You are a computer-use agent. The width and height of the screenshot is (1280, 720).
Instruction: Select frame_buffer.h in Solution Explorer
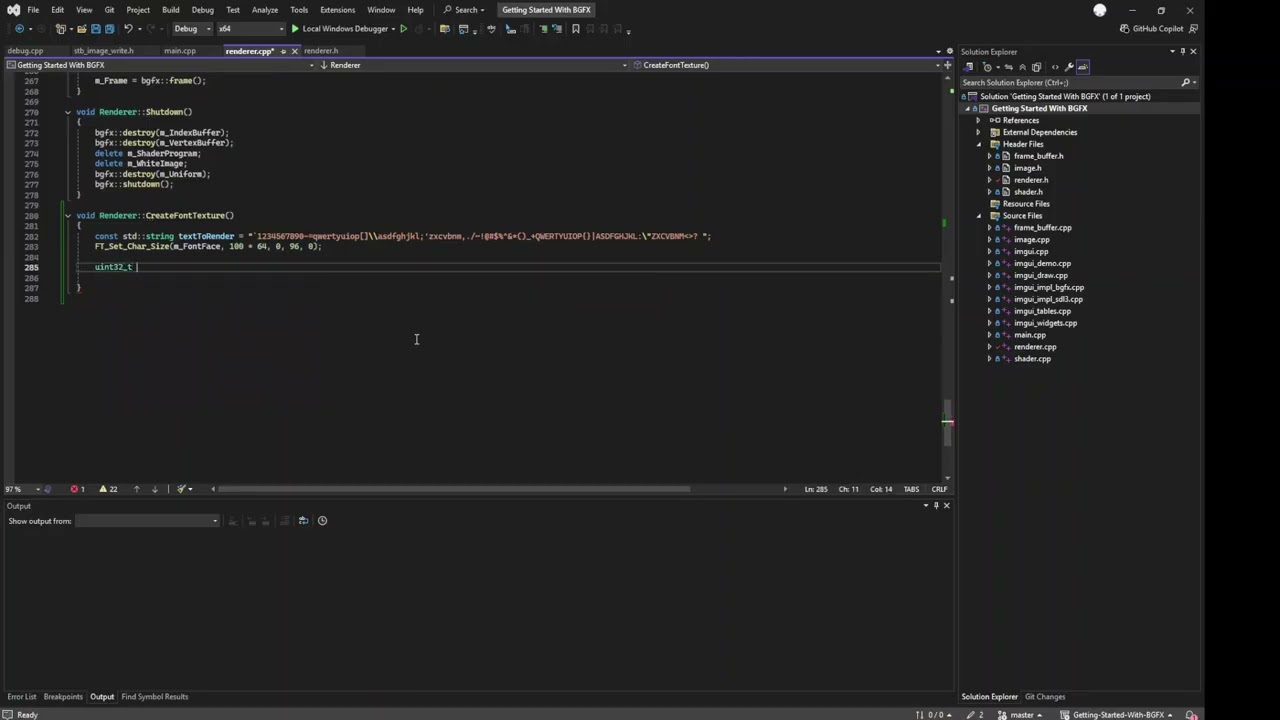1038,156
